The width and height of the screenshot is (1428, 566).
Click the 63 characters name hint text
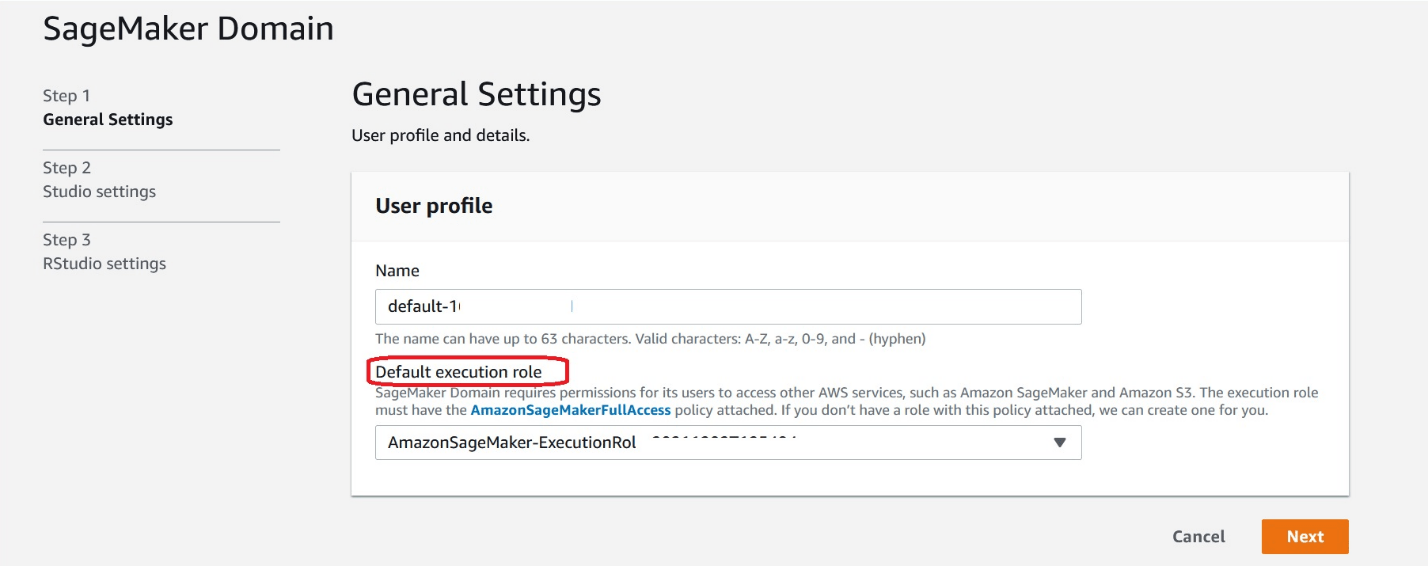pos(650,339)
